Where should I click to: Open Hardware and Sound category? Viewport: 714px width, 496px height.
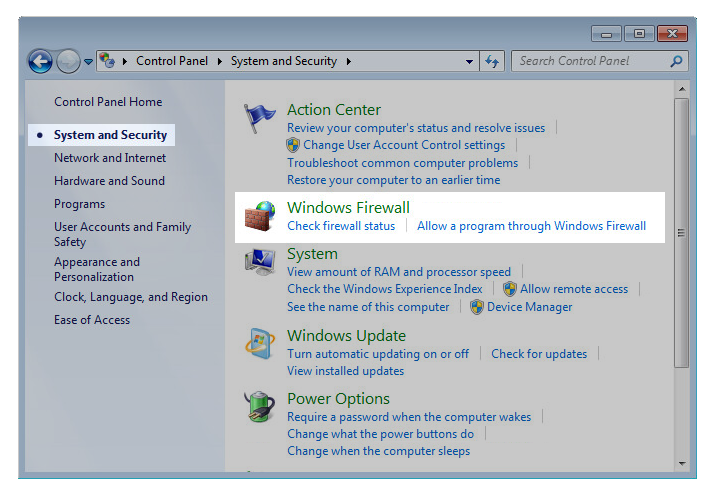click(x=109, y=181)
